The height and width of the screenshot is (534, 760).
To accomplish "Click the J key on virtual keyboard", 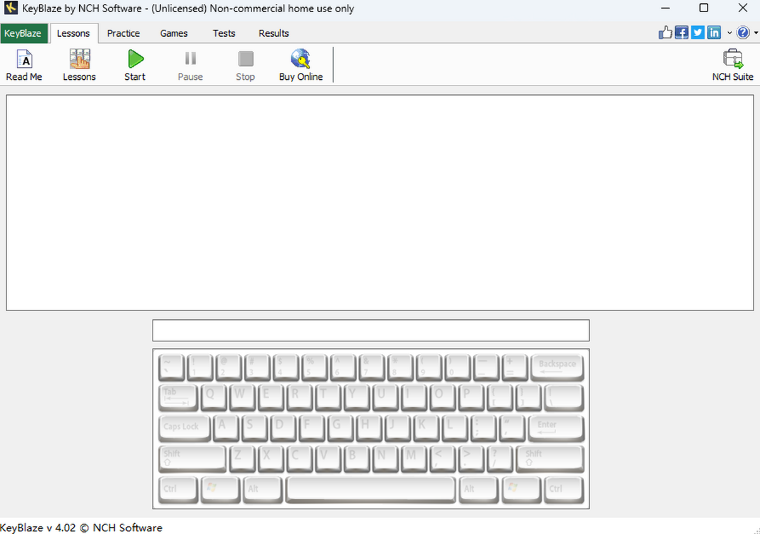I will click(397, 428).
